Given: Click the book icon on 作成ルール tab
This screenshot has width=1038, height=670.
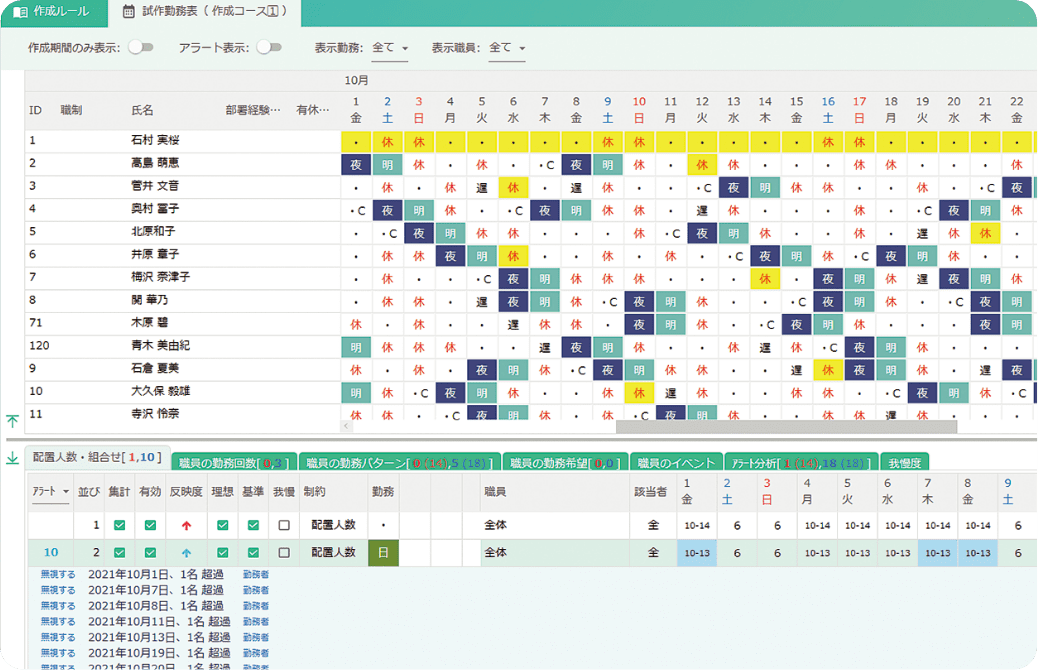Looking at the screenshot, I should coord(21,12).
